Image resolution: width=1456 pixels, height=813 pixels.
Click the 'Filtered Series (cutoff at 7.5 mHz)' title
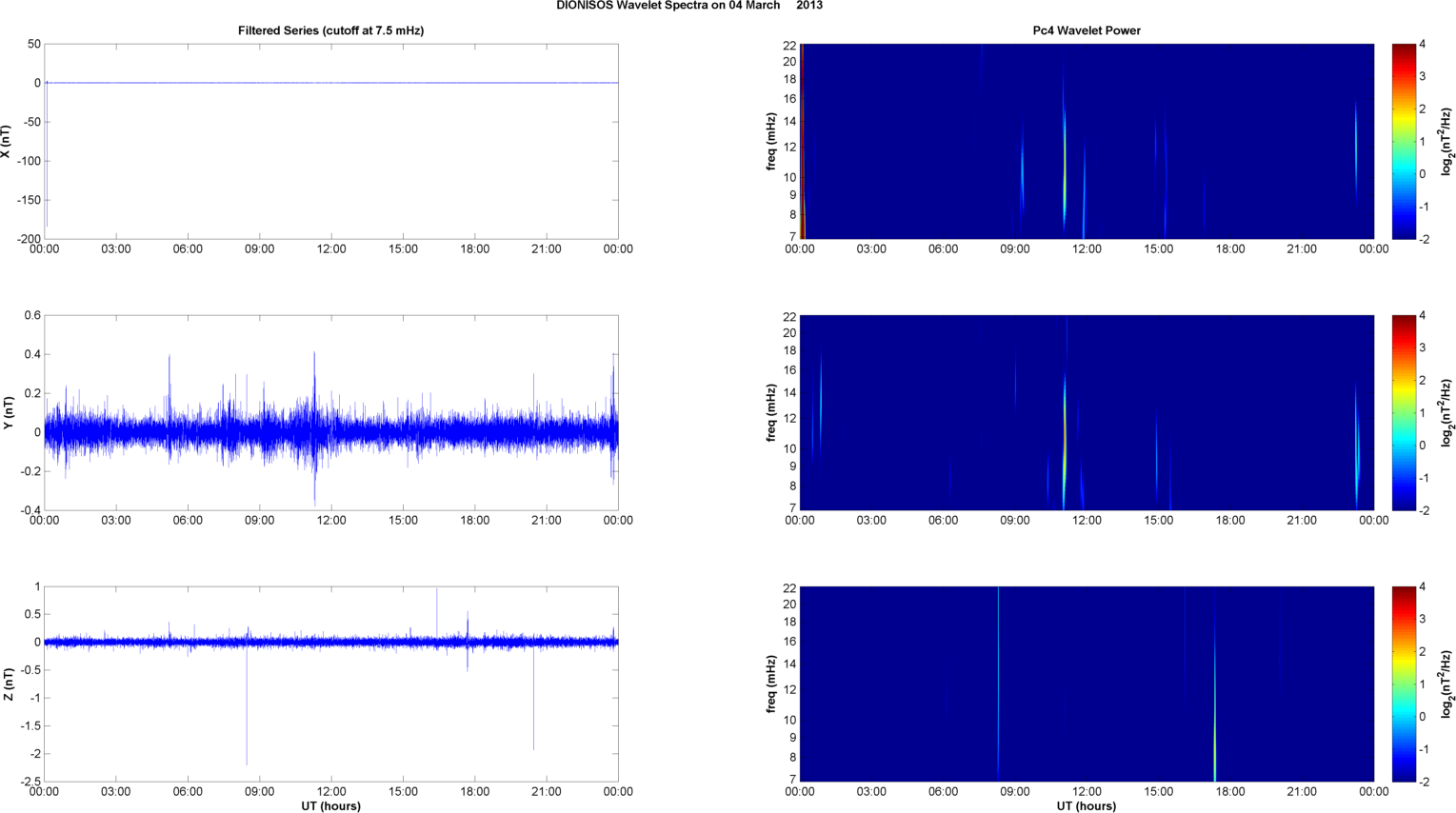coord(330,30)
